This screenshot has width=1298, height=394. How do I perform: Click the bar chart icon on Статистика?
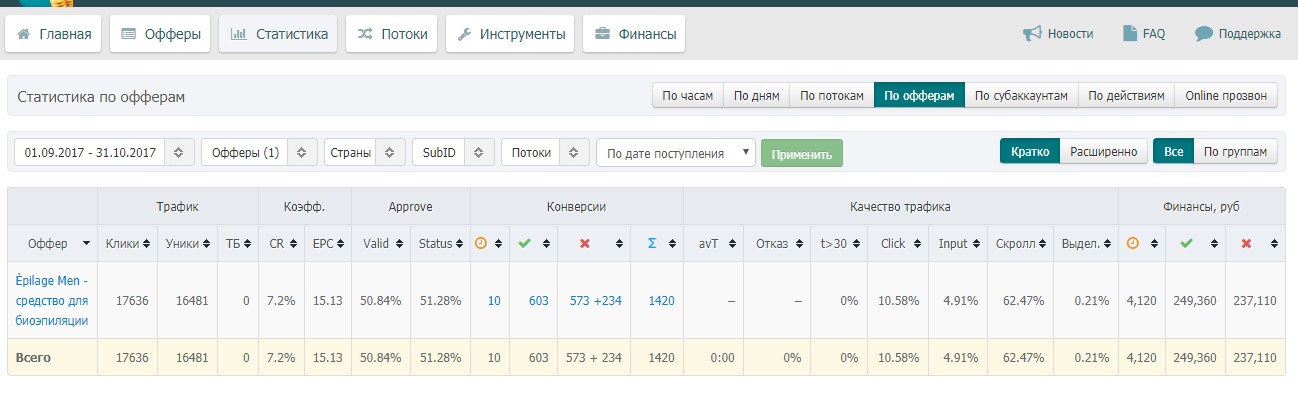[238, 34]
